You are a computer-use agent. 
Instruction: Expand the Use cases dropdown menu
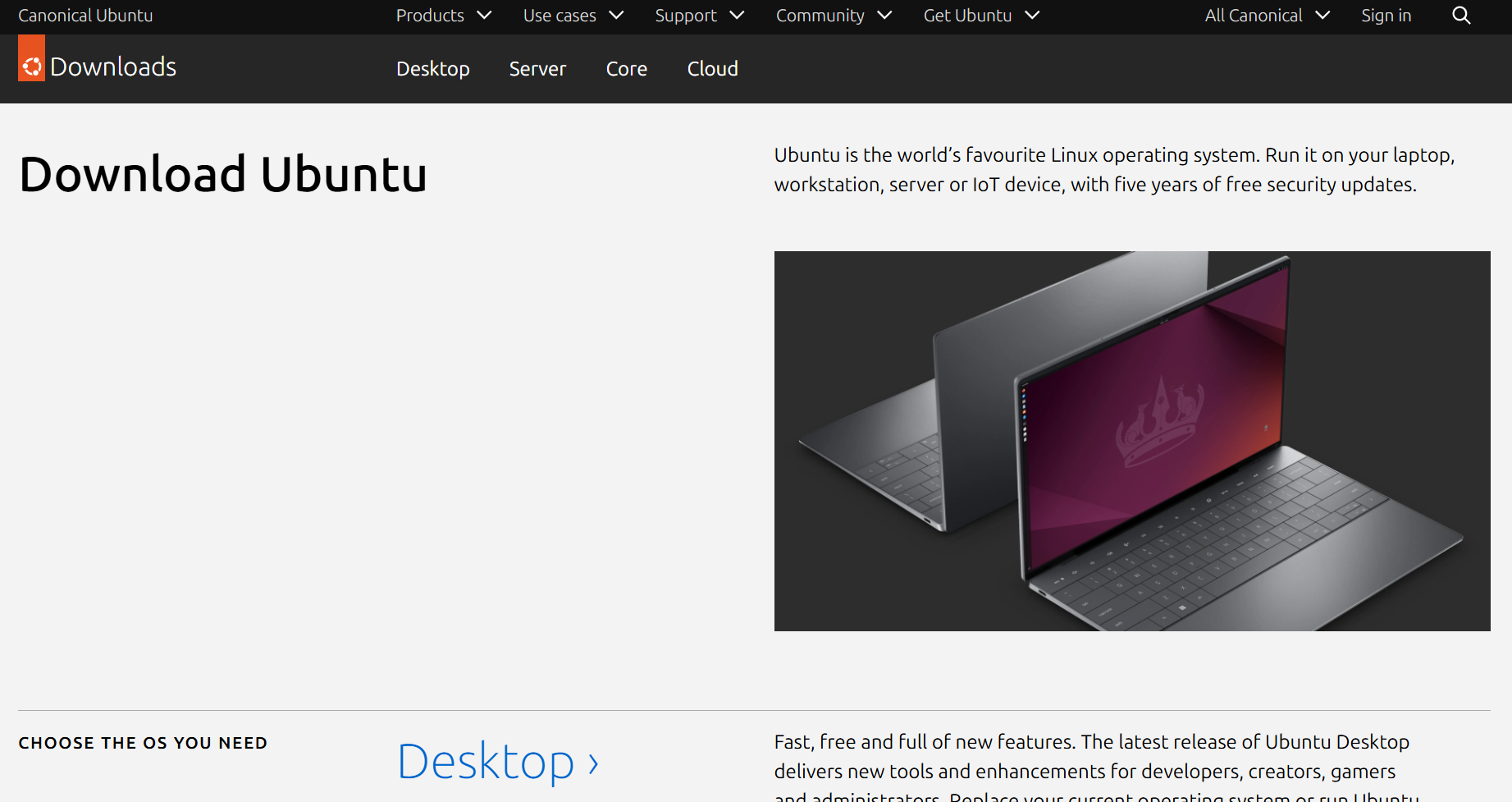click(573, 16)
